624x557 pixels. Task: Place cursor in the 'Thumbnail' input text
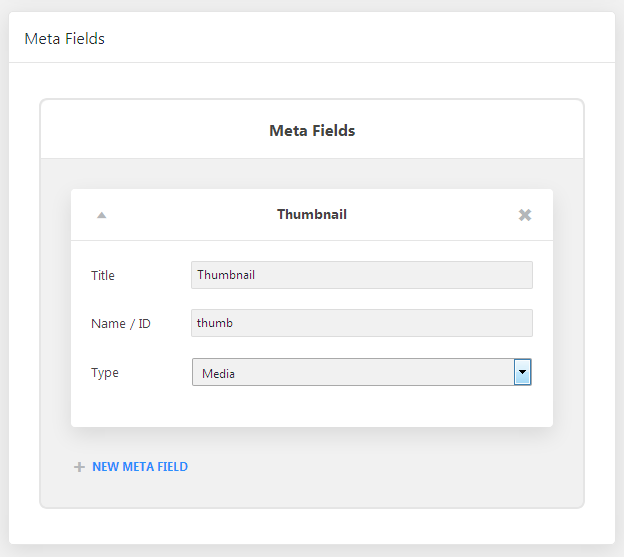[226, 275]
